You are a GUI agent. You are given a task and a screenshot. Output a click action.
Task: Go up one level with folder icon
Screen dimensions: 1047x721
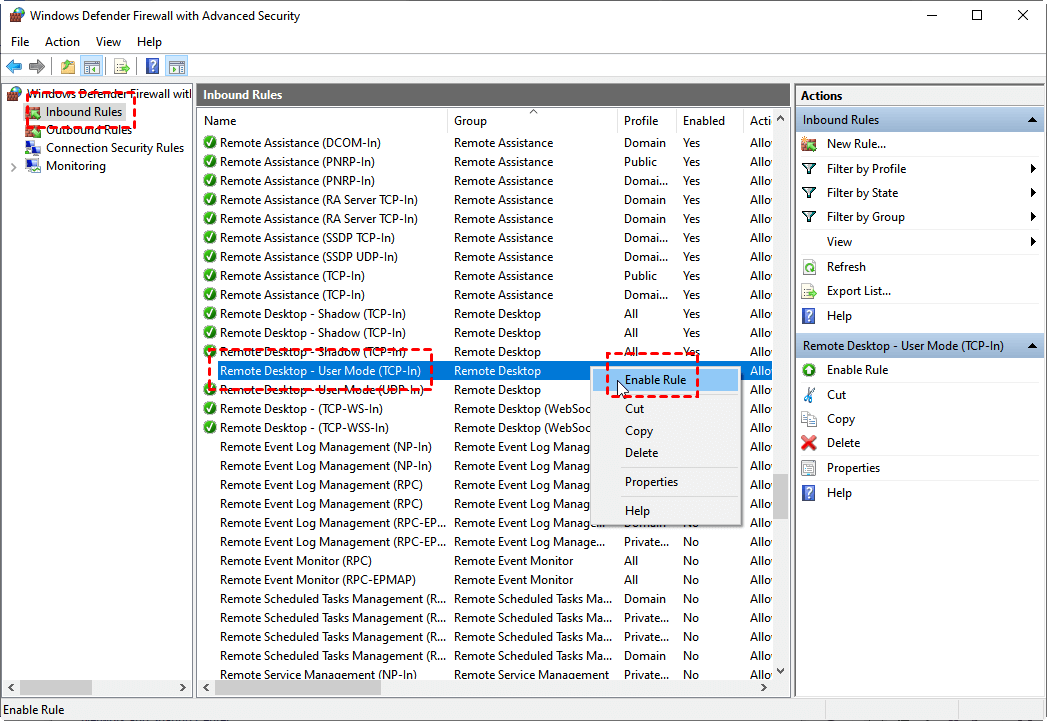[x=67, y=66]
